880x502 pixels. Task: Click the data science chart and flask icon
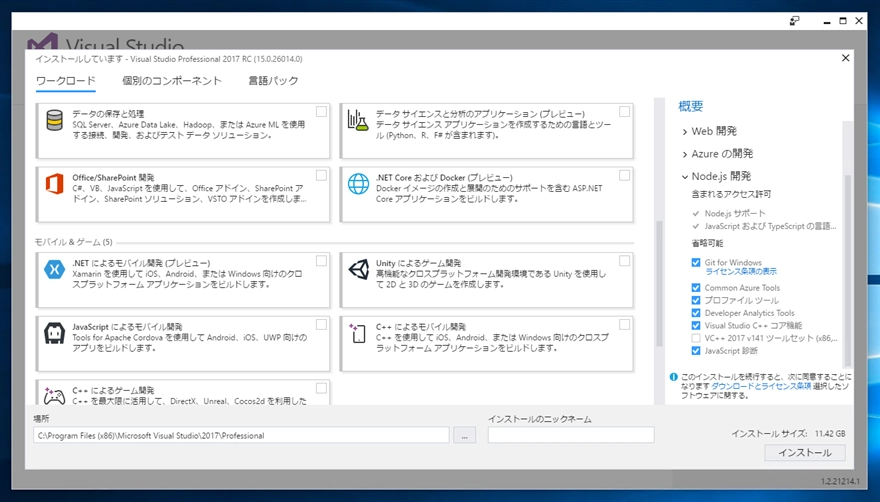coord(358,120)
